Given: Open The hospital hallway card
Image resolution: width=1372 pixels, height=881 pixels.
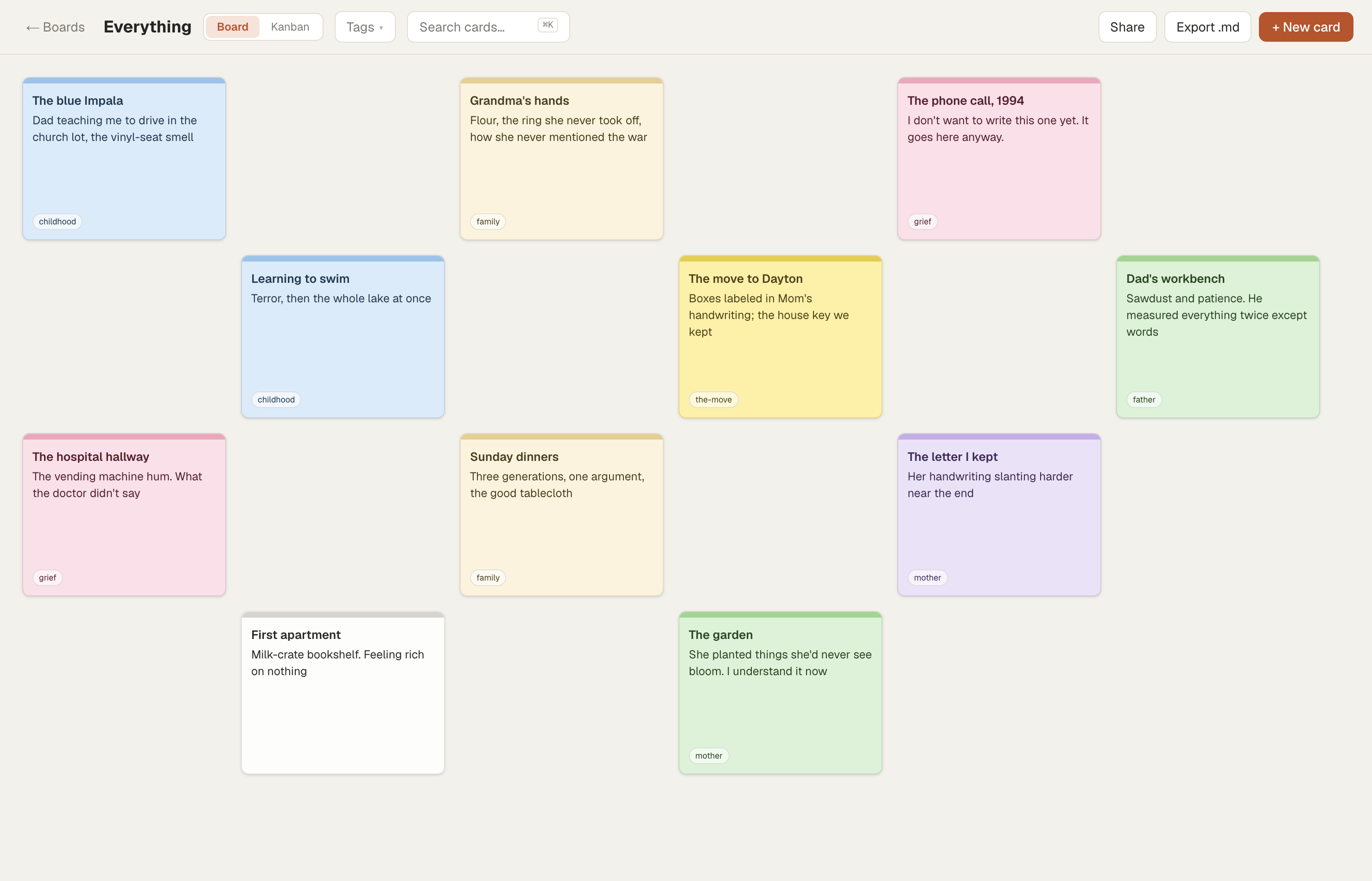Looking at the screenshot, I should tap(124, 515).
